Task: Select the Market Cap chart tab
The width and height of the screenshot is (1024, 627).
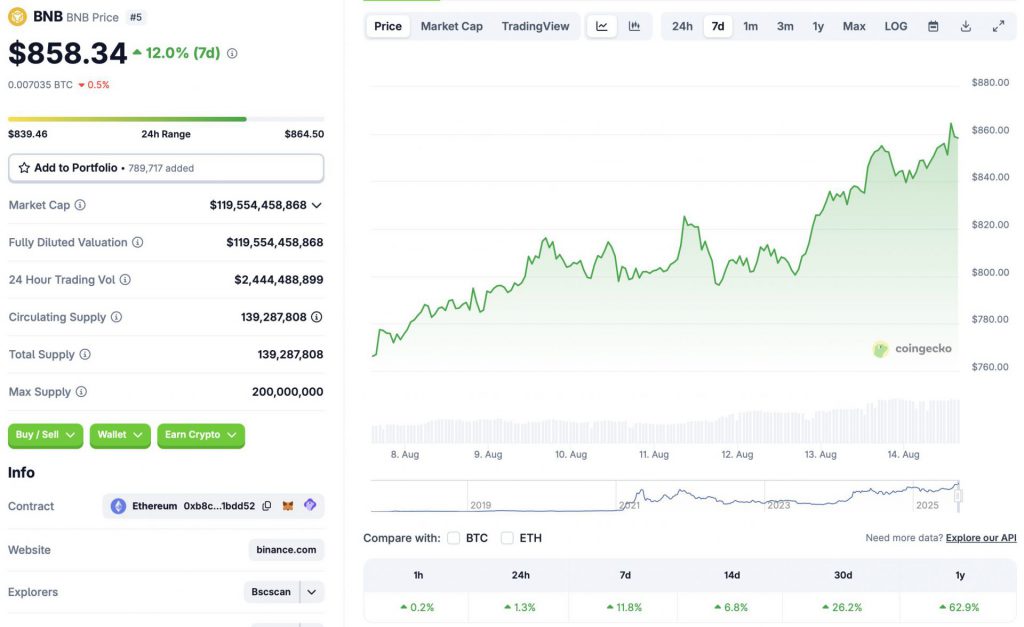Action: coord(451,26)
